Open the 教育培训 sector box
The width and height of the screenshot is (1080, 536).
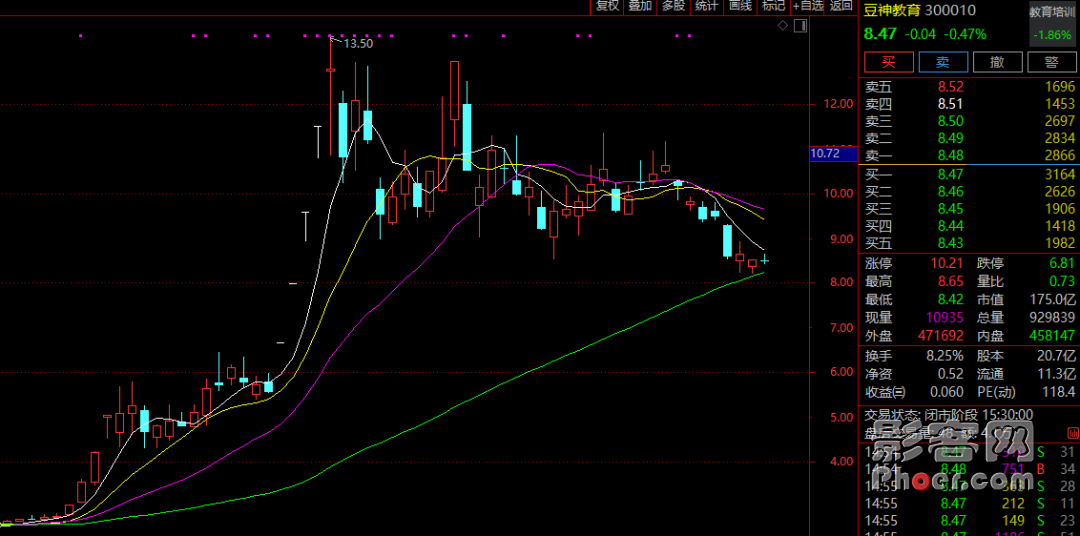(x=1054, y=23)
